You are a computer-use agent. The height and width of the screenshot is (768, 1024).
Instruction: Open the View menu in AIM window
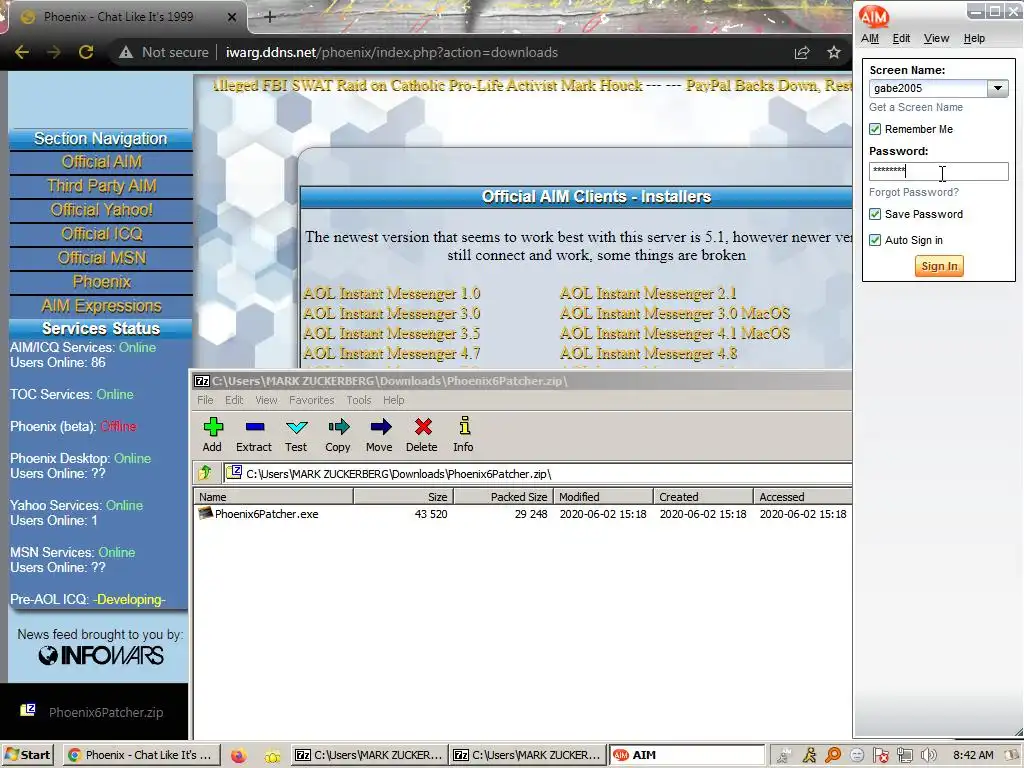point(936,39)
